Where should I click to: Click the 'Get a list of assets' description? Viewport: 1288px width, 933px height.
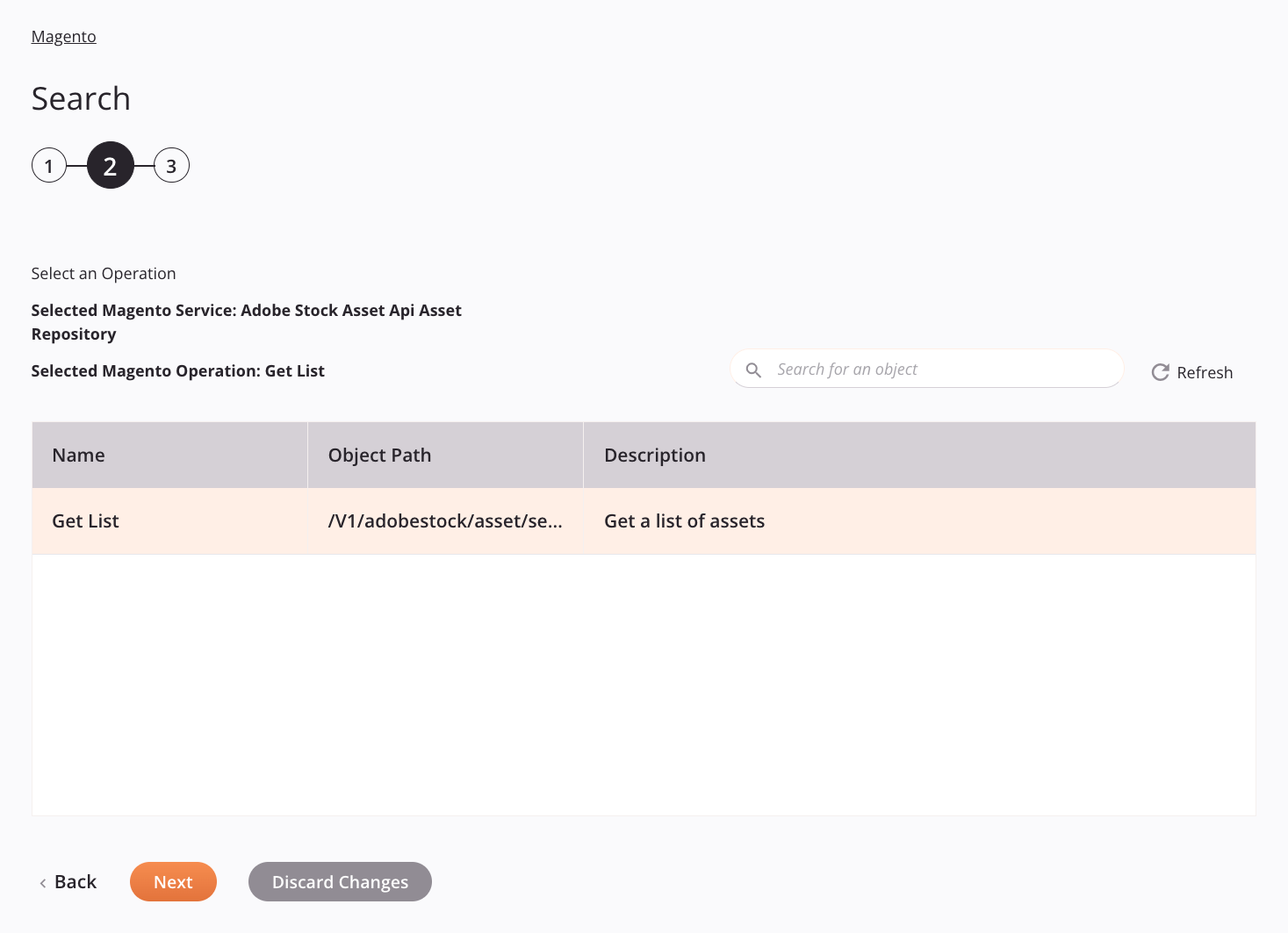[684, 520]
